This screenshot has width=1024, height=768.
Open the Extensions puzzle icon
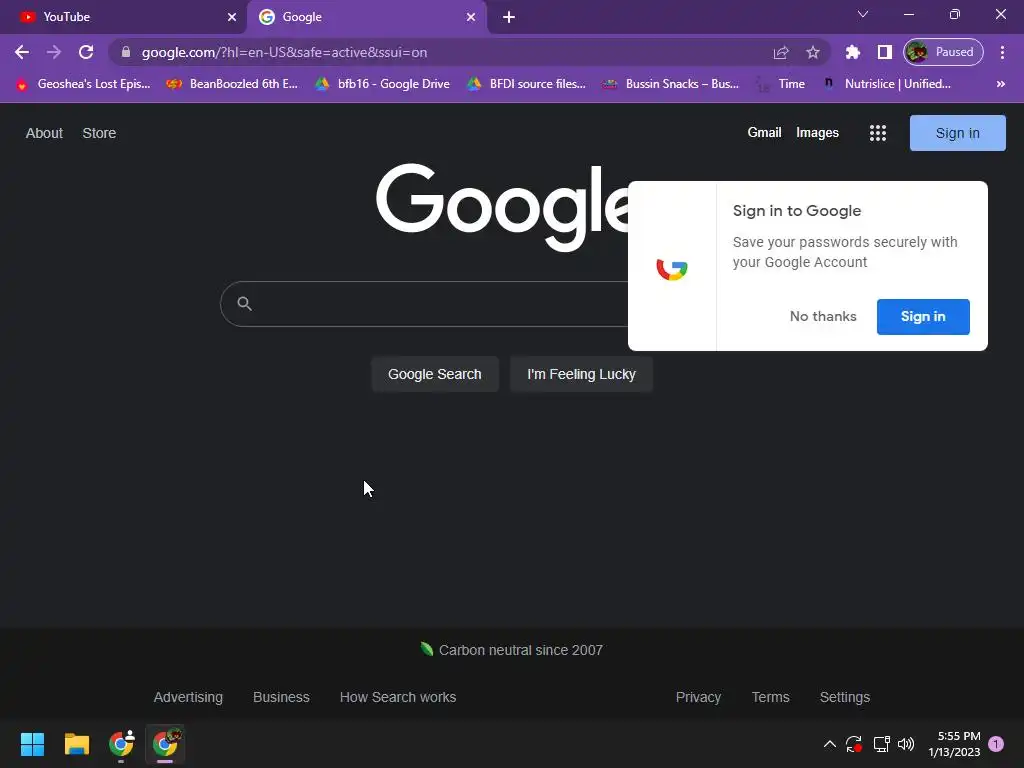click(852, 52)
